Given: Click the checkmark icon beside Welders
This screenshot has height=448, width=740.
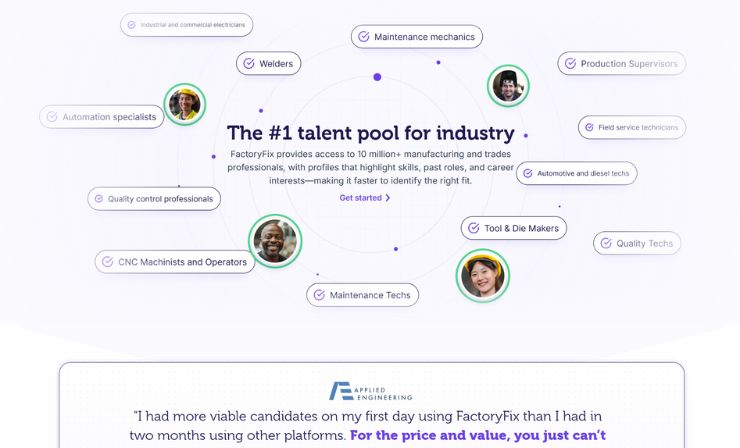Looking at the screenshot, I should point(249,63).
